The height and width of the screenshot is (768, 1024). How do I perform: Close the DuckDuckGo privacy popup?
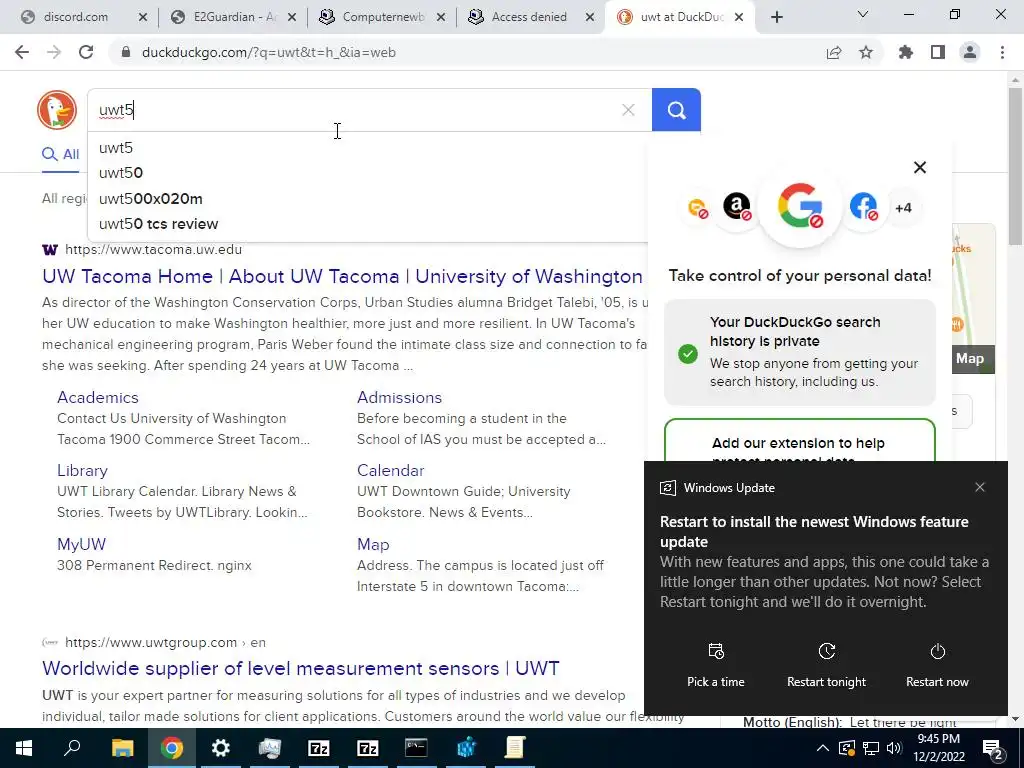(x=920, y=167)
